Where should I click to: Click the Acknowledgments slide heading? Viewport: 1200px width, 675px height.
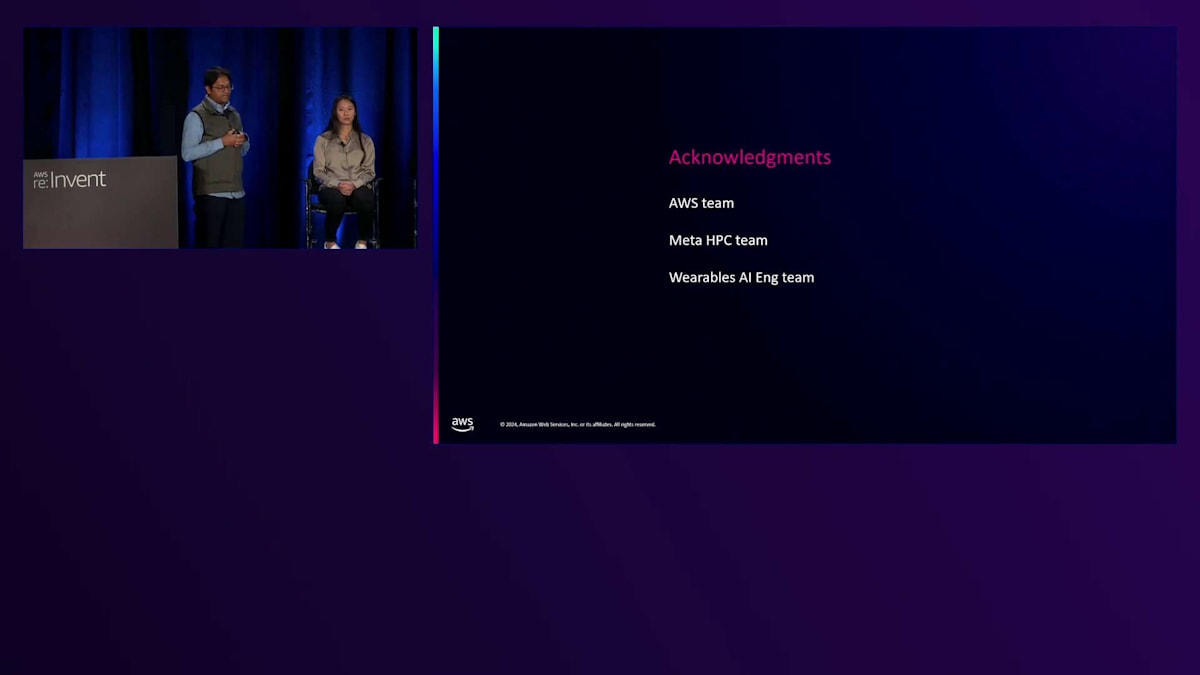pyautogui.click(x=750, y=157)
